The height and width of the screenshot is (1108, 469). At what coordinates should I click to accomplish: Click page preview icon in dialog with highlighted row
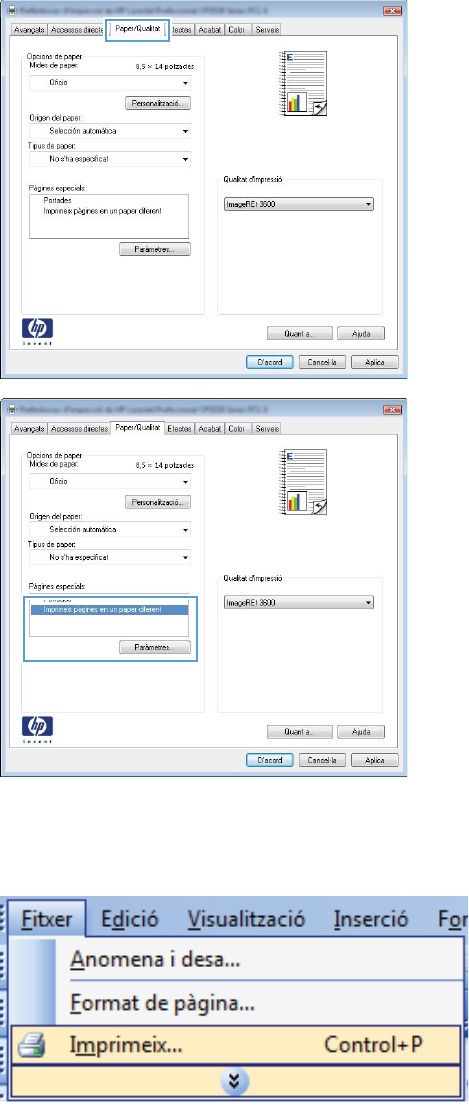[x=303, y=483]
